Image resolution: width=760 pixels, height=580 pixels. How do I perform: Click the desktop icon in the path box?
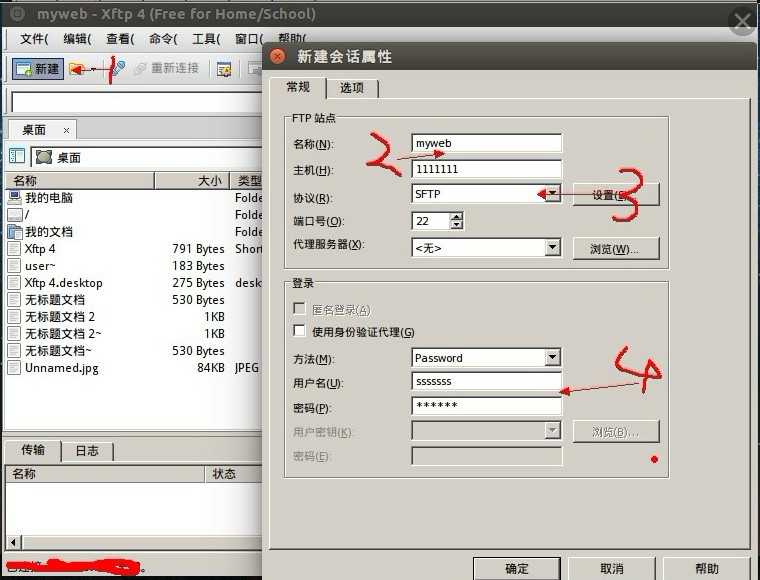click(44, 157)
